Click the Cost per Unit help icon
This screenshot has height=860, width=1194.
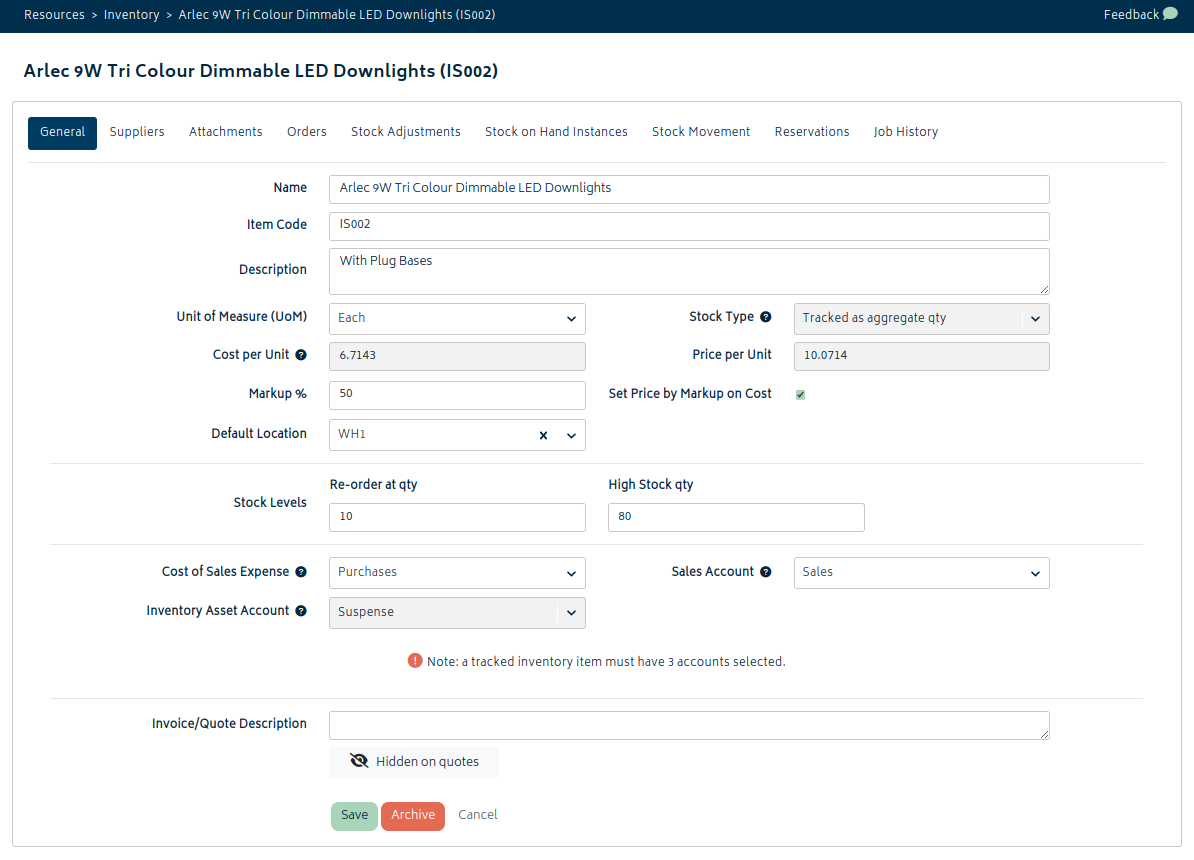coord(301,355)
